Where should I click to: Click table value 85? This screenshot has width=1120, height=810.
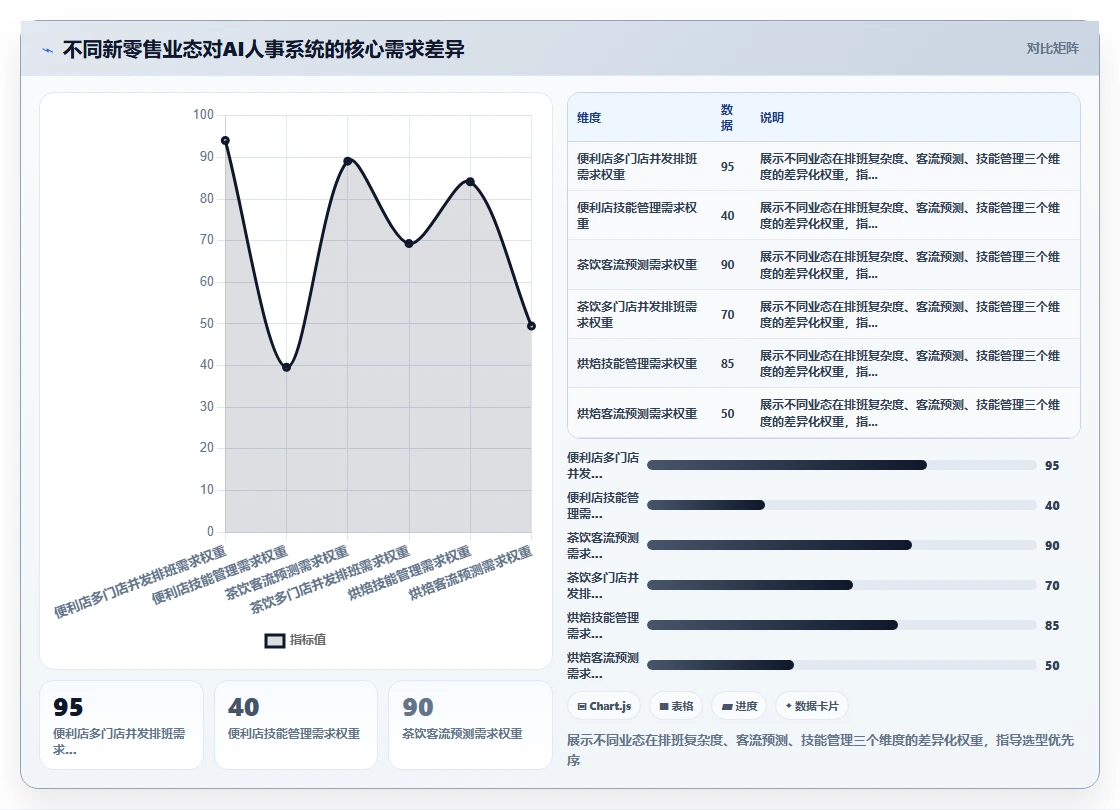tap(727, 364)
